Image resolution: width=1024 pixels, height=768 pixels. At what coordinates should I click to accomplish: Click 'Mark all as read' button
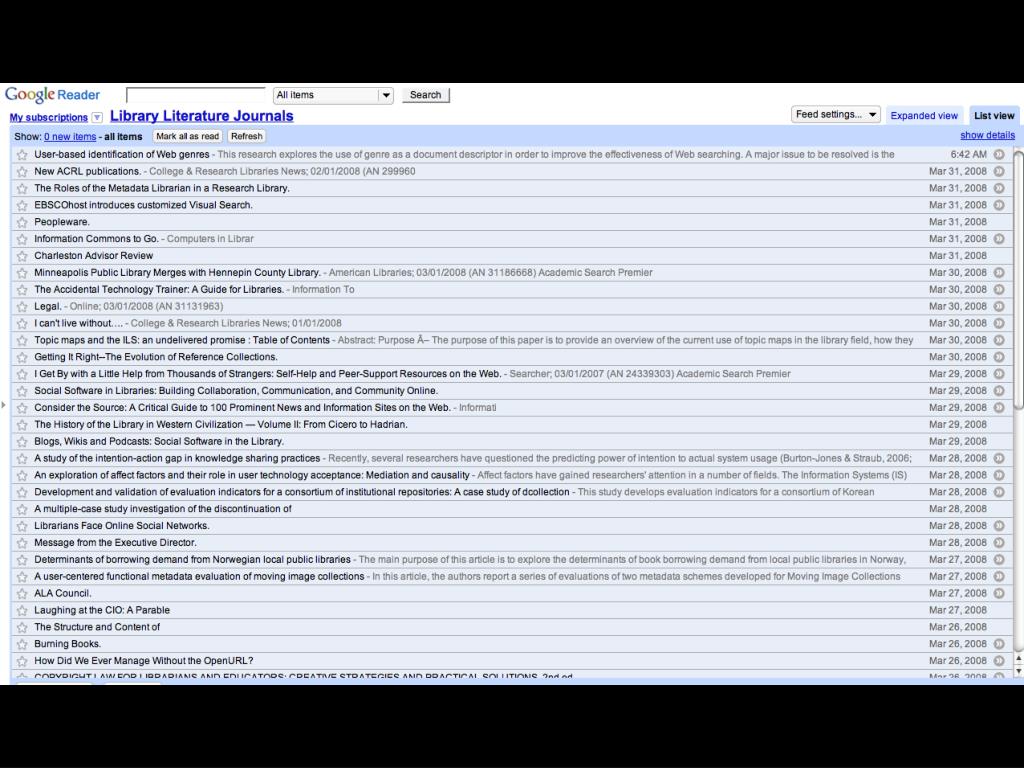point(187,136)
